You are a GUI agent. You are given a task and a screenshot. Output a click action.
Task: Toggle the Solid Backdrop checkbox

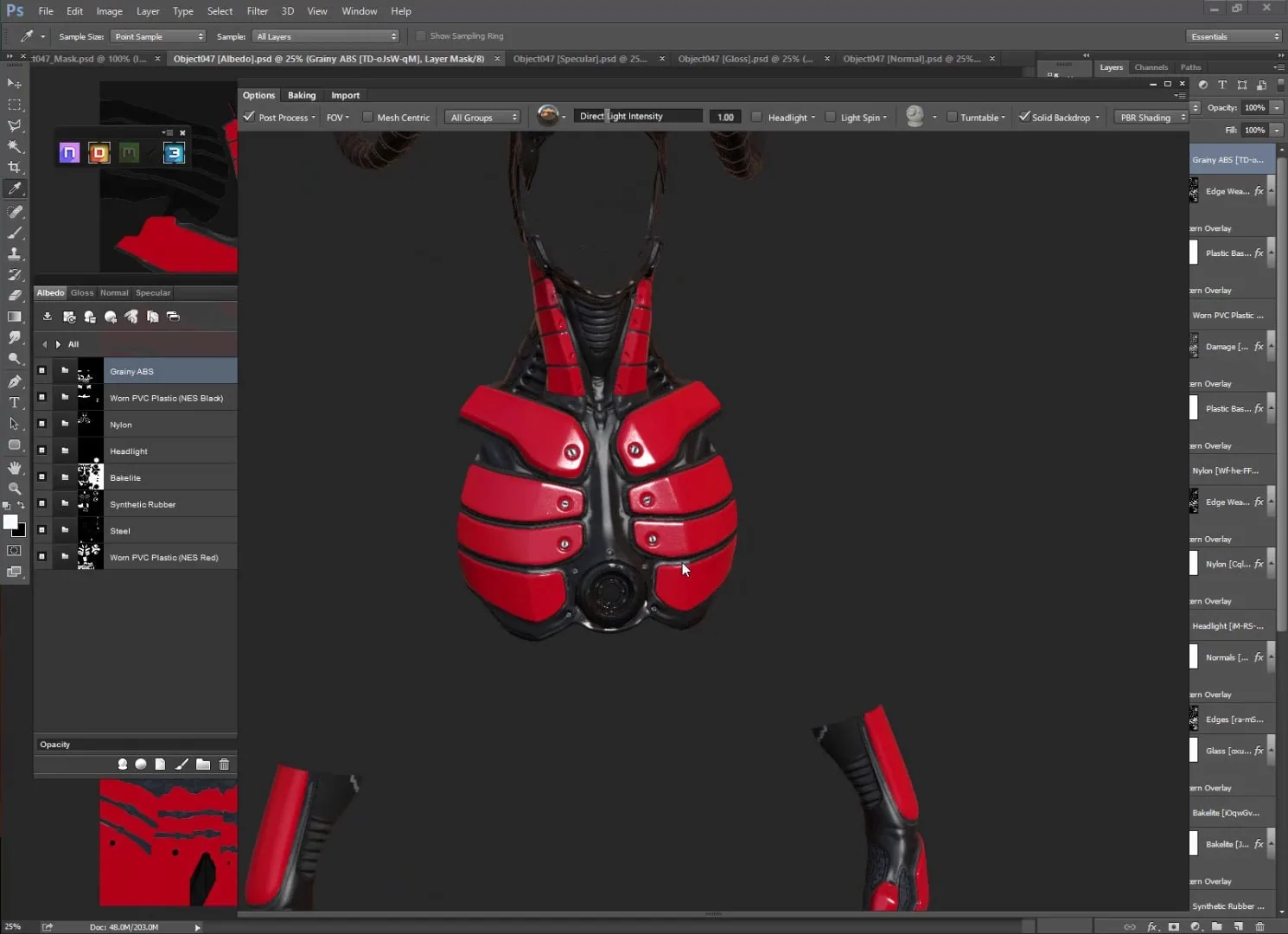pyautogui.click(x=1024, y=117)
